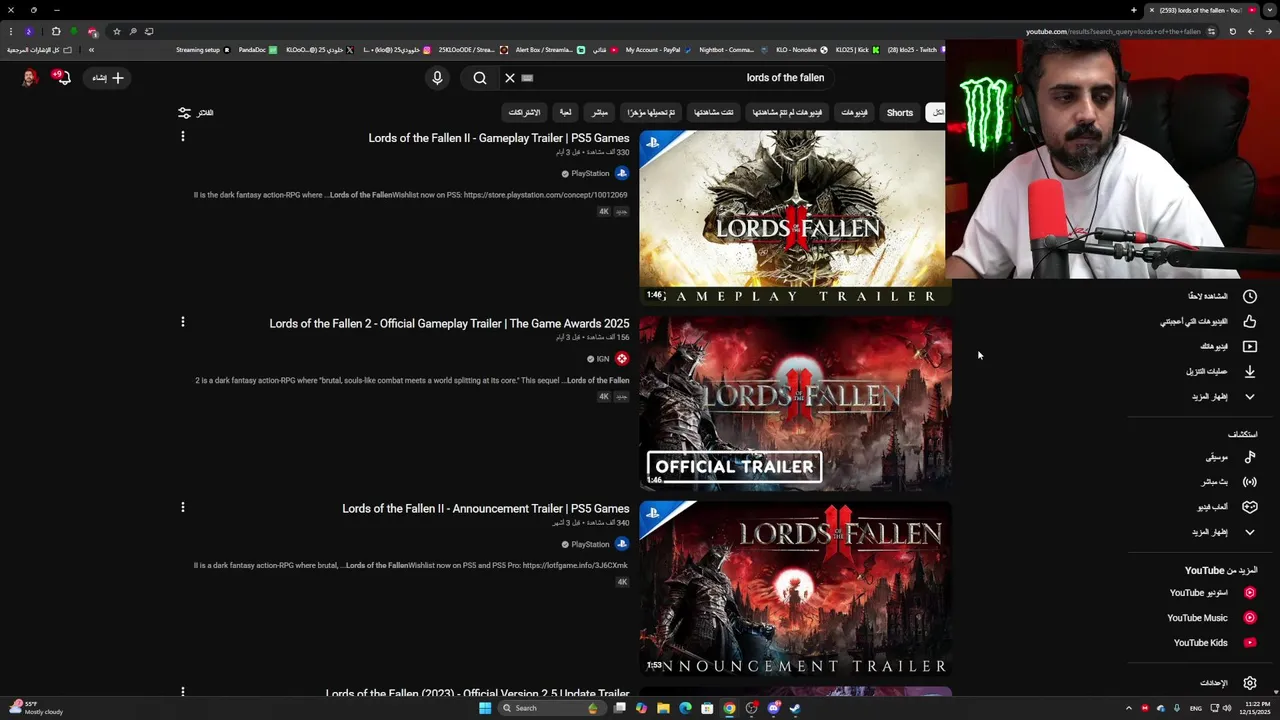
Task: Open Liked videos thumbs-up icon
Action: [1250, 321]
